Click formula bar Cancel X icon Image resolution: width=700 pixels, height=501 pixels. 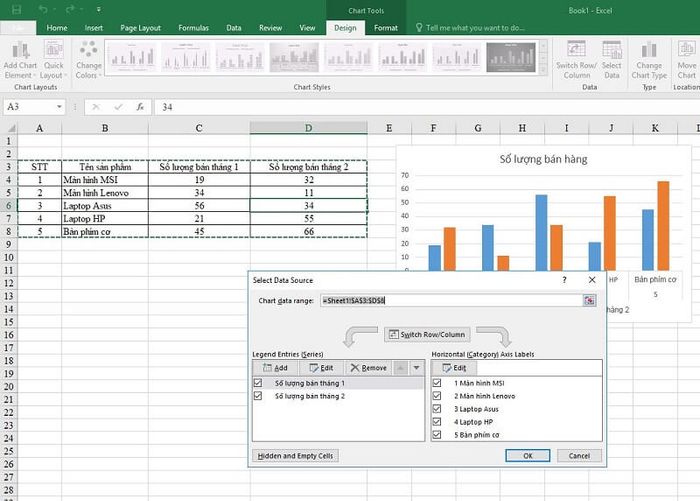[96, 107]
